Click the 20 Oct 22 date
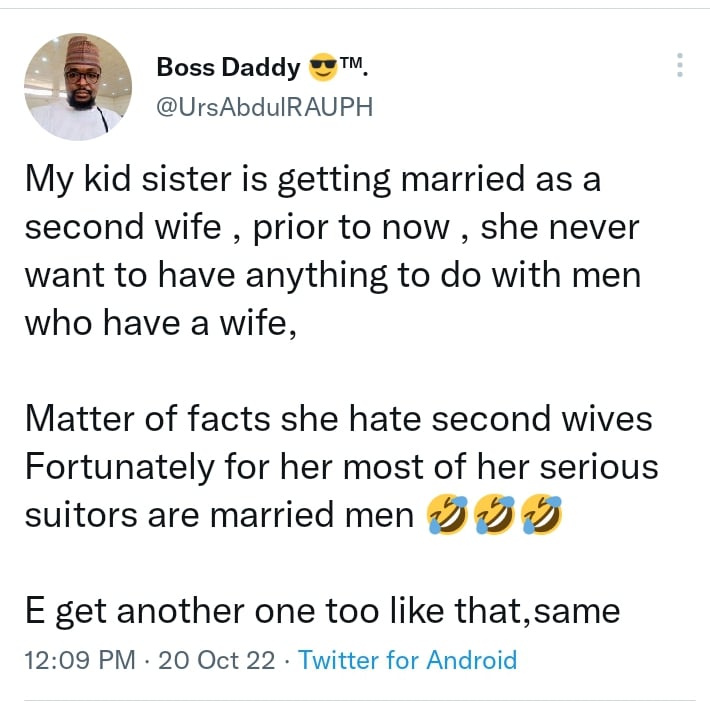The width and height of the screenshot is (710, 703). [207, 660]
